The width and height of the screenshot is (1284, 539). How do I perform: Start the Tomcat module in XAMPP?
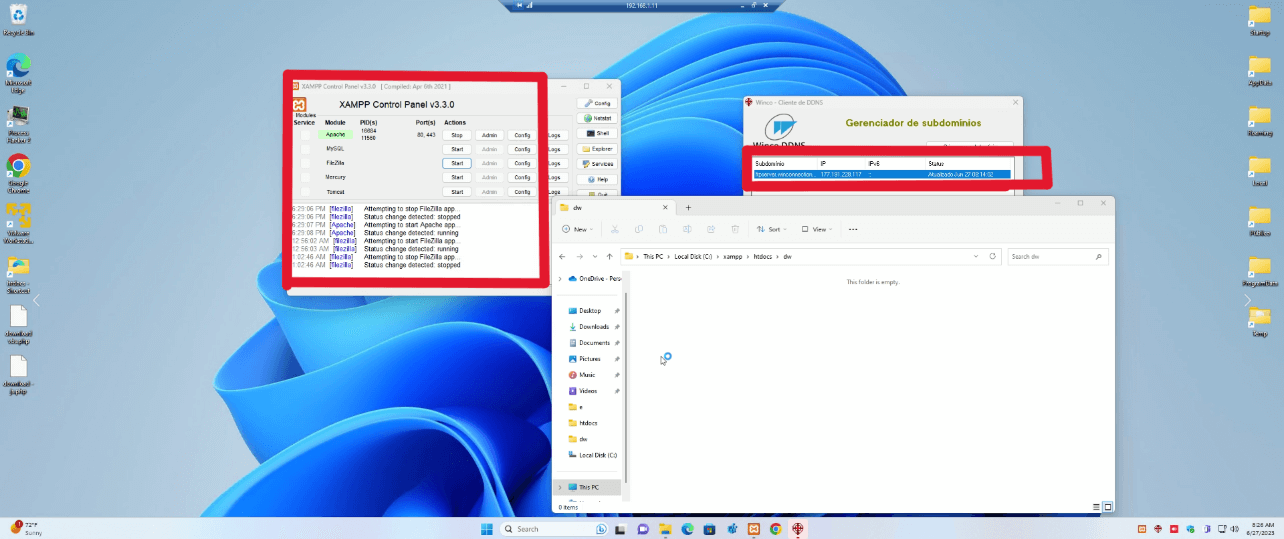point(456,191)
